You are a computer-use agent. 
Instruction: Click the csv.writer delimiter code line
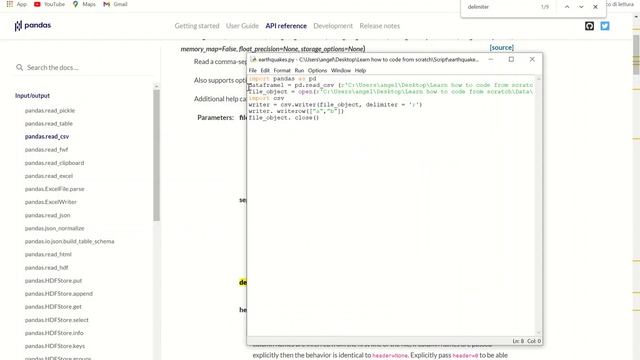[x=335, y=105]
